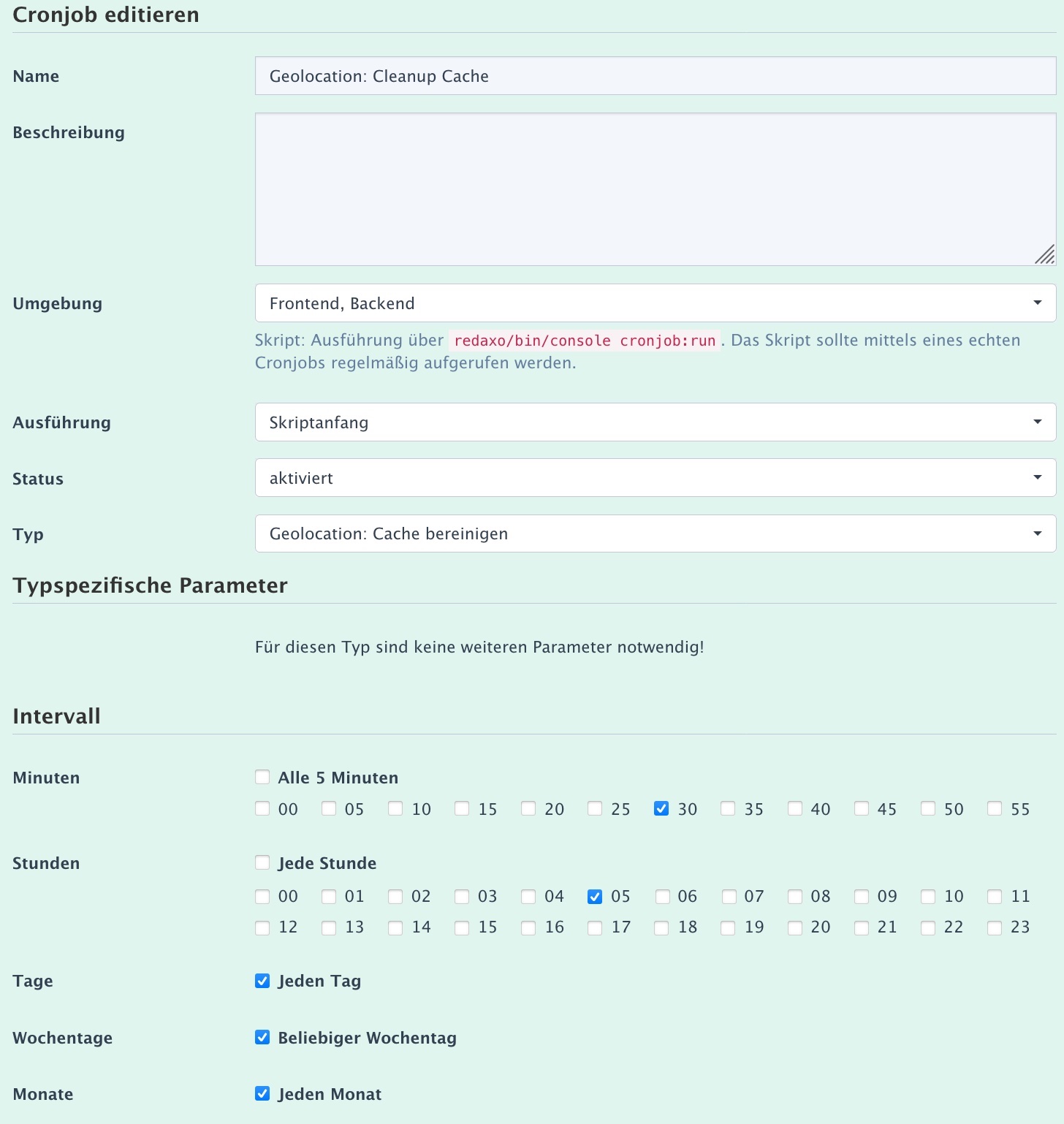Viewport: 1064px width, 1124px height.
Task: Click the redaxo/bin/console cronjob:run code snippet
Action: click(585, 341)
